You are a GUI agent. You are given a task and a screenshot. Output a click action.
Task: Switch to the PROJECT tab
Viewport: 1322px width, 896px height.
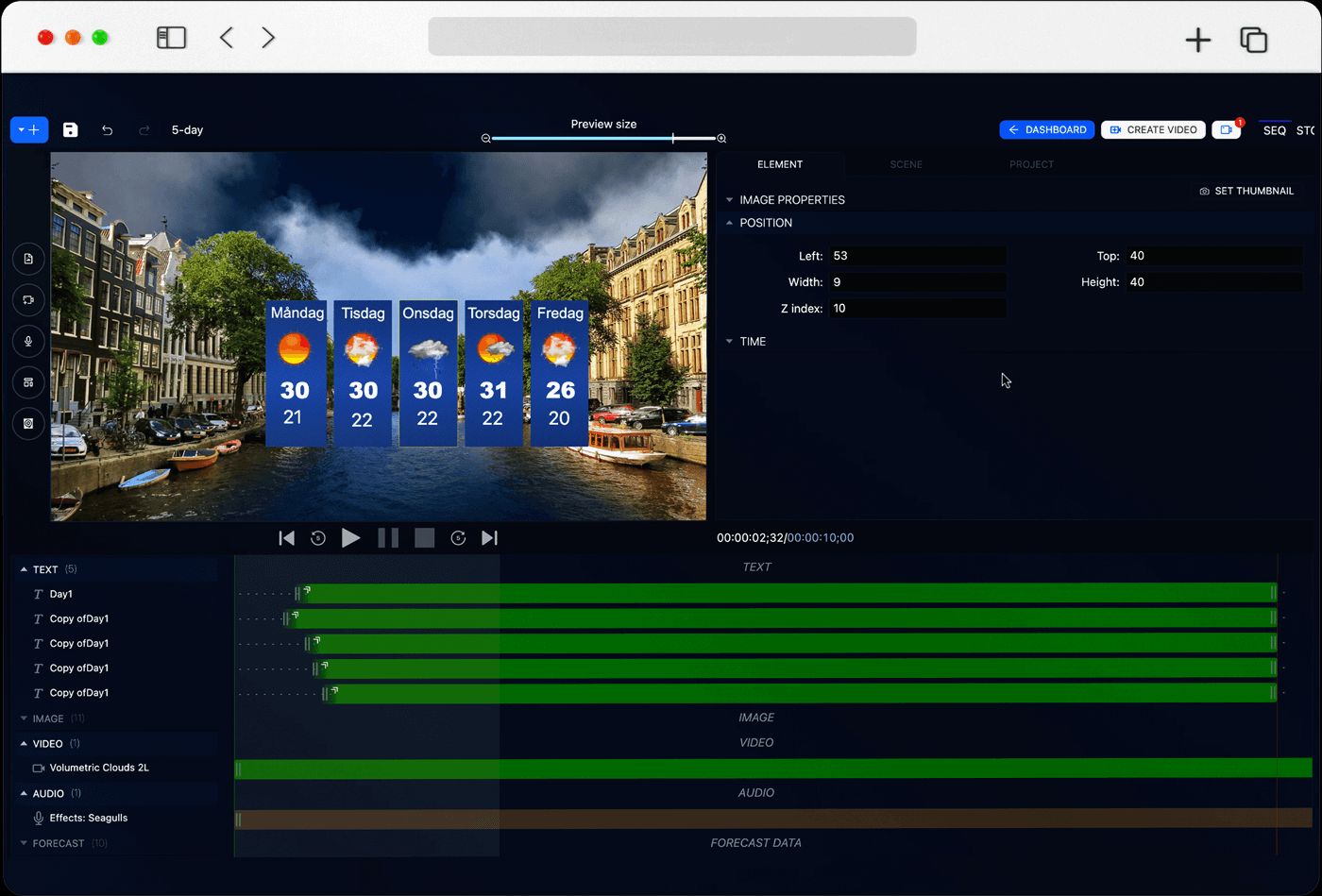(1031, 164)
